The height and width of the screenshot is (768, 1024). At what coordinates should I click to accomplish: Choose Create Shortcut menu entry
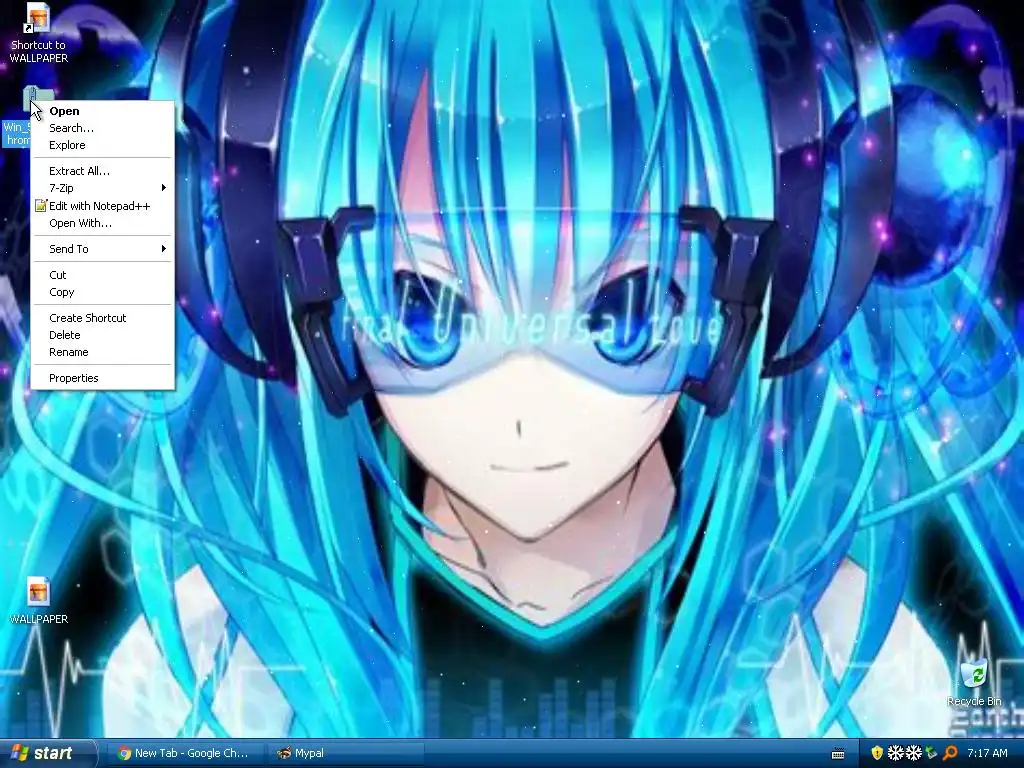tap(103, 318)
